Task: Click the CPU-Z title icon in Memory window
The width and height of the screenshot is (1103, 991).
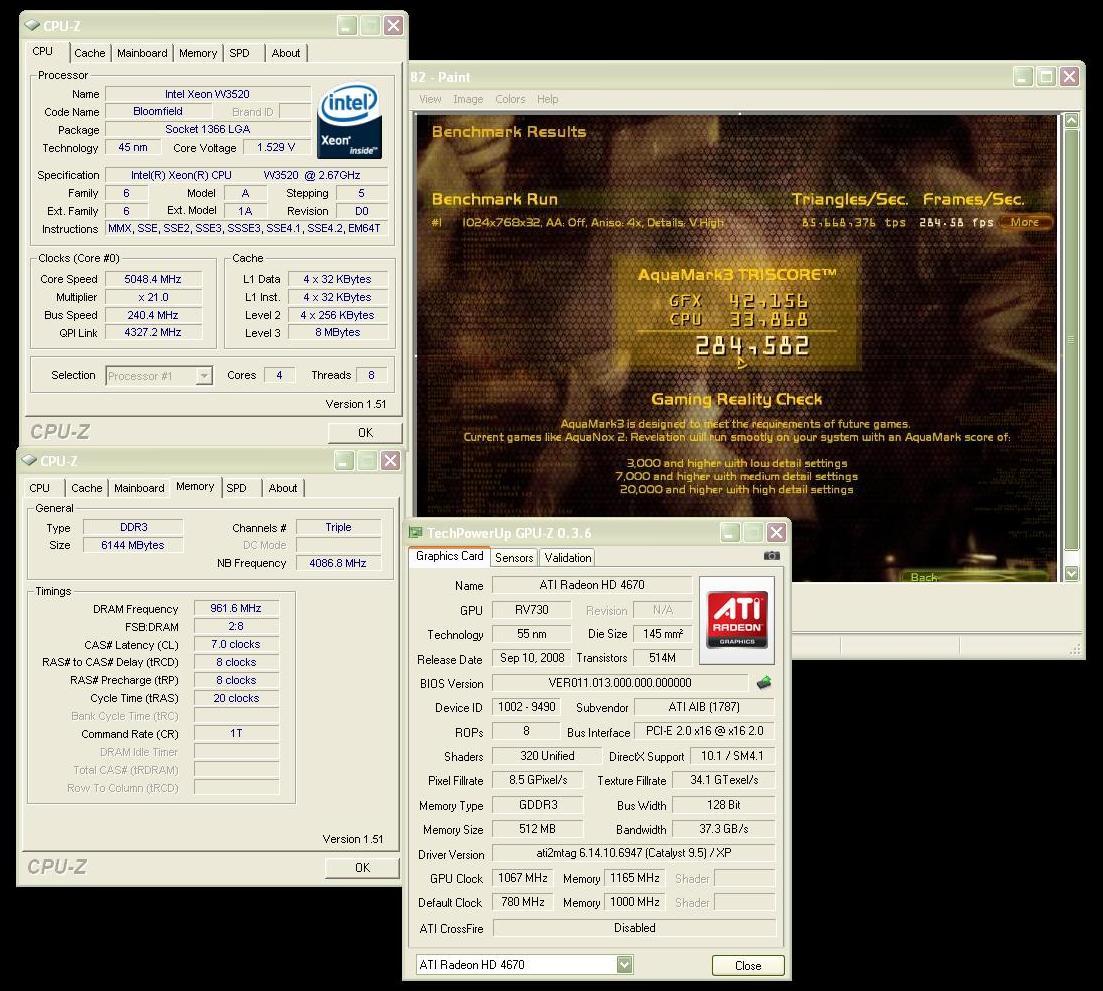Action: [x=30, y=460]
